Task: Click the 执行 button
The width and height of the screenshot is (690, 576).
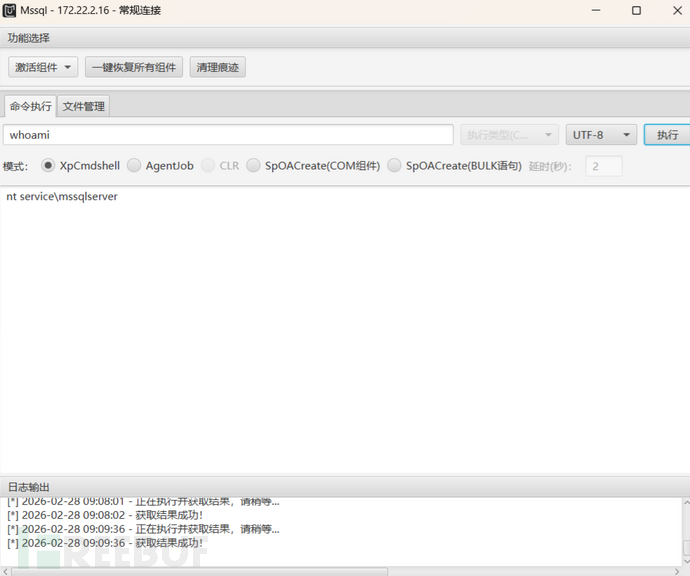Action: click(x=667, y=135)
